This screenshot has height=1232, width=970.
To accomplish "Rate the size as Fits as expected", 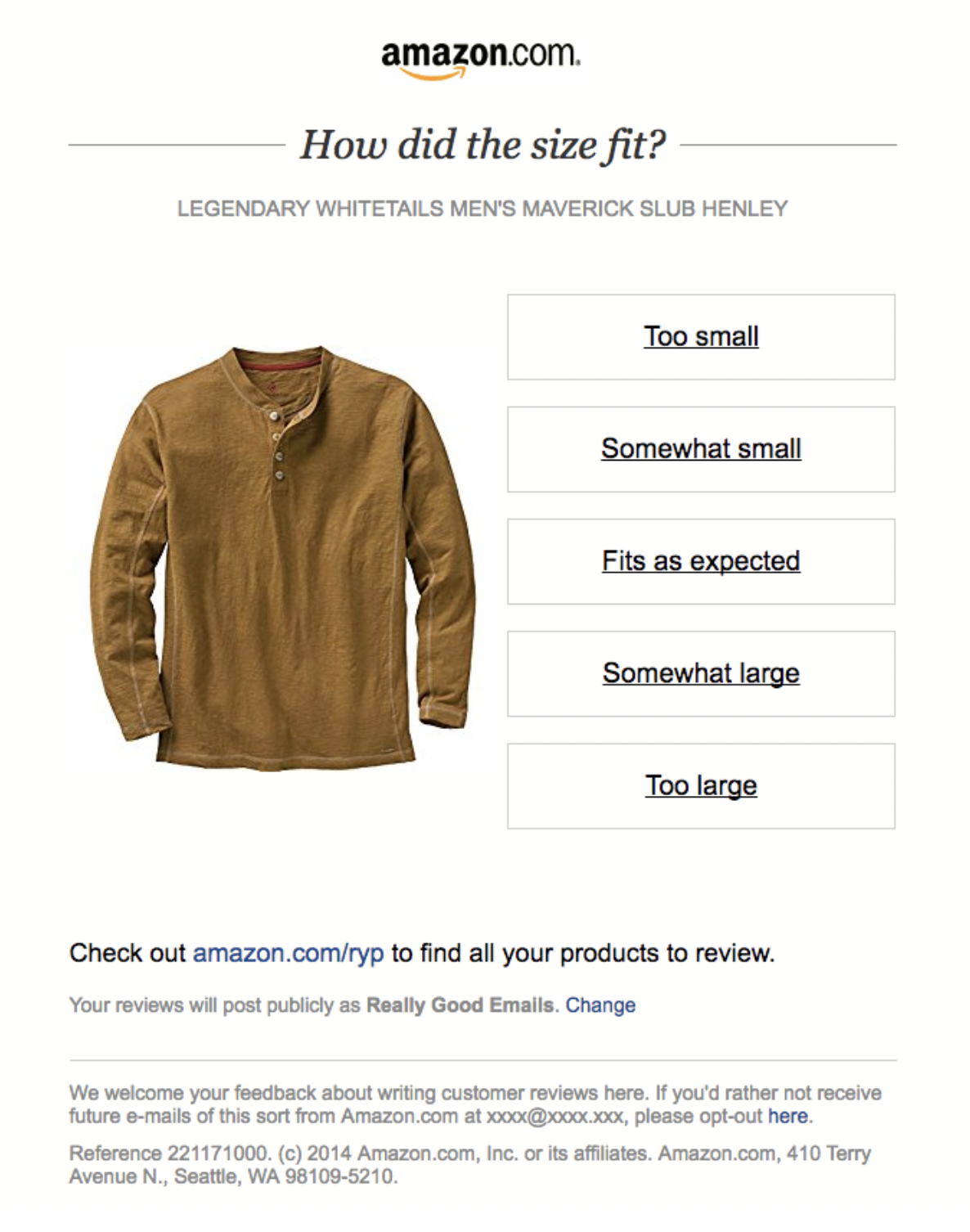I will (x=701, y=561).
